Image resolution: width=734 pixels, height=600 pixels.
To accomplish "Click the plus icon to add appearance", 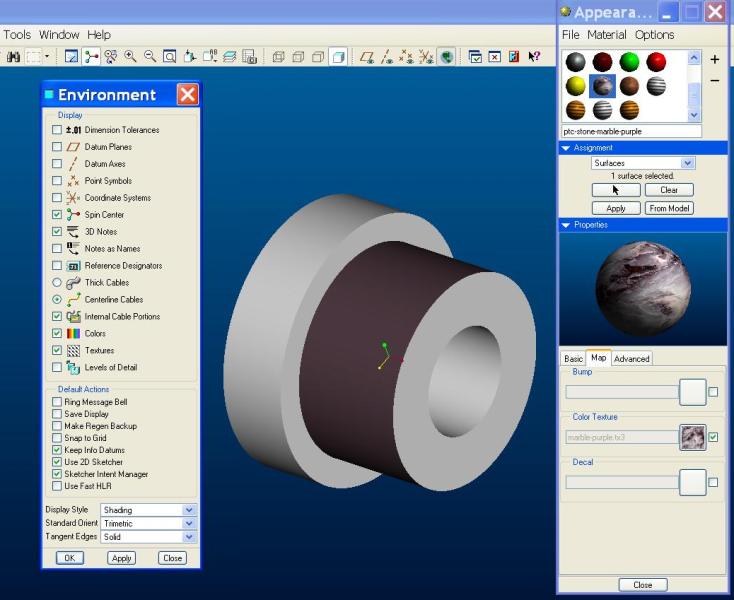I will point(714,59).
